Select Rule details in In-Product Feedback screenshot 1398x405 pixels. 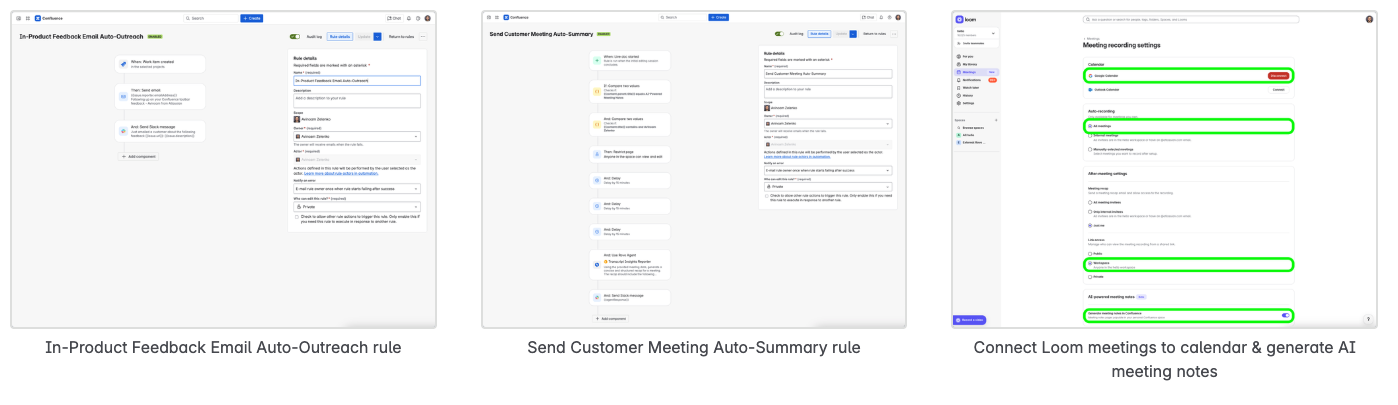[x=339, y=36]
